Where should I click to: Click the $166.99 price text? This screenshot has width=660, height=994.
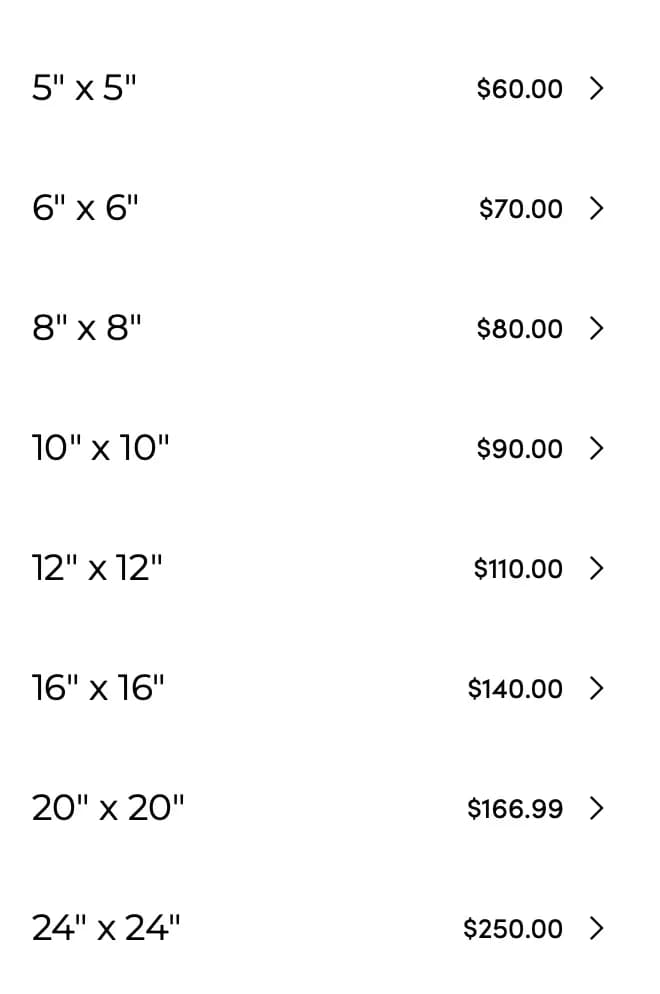coord(515,809)
